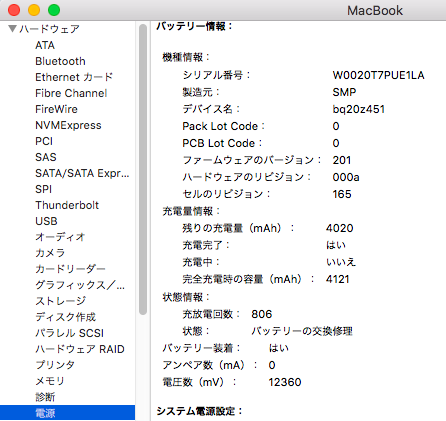Click device name bq20z451
The height and width of the screenshot is (421, 446).
(x=359, y=109)
